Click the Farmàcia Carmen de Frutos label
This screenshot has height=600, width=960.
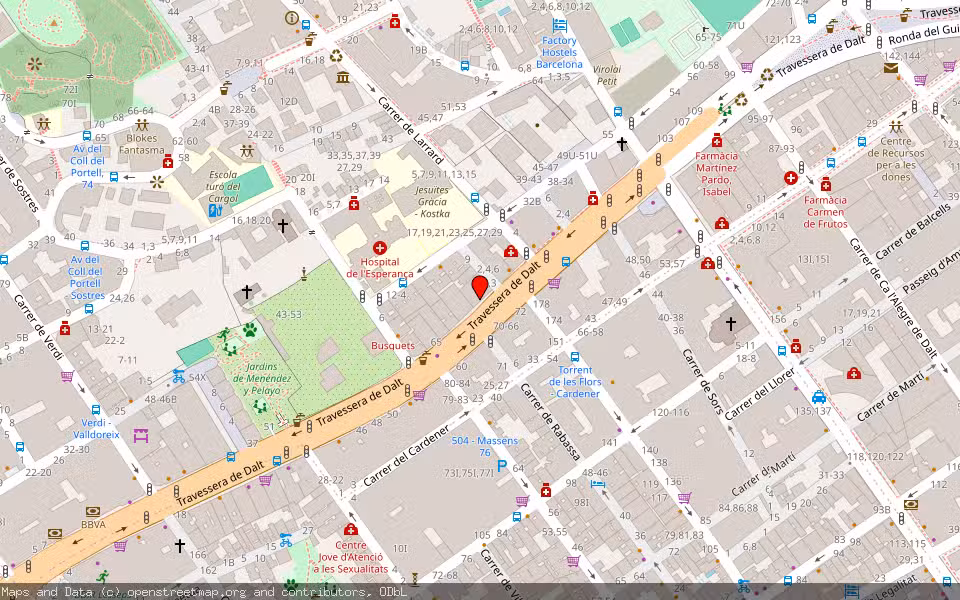[x=825, y=212]
